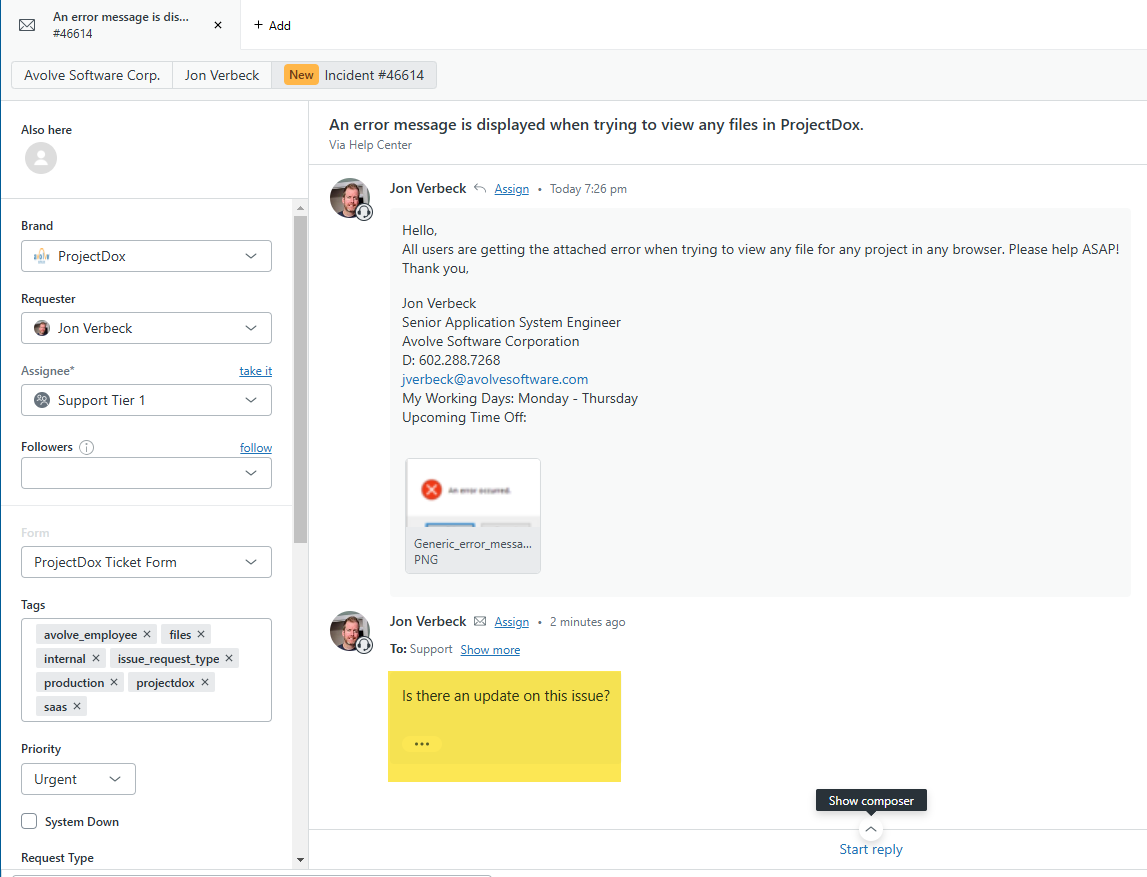Click Assign link on first comment
Image resolution: width=1147 pixels, height=877 pixels.
pos(511,189)
